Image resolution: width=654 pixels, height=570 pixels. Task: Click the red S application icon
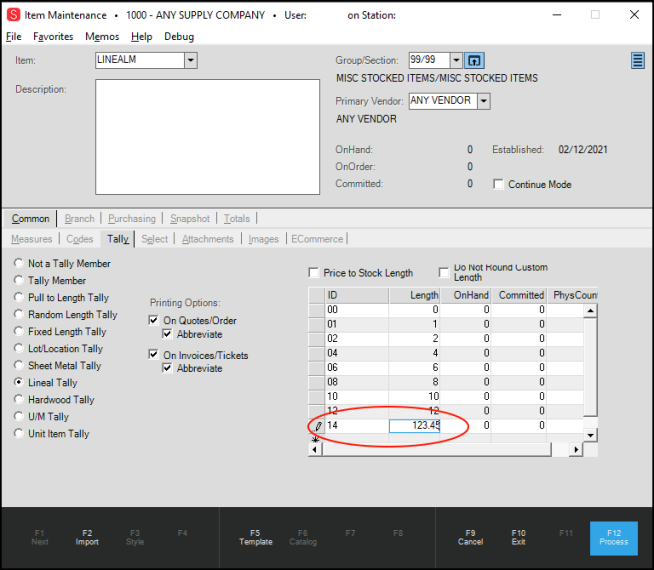tap(13, 15)
